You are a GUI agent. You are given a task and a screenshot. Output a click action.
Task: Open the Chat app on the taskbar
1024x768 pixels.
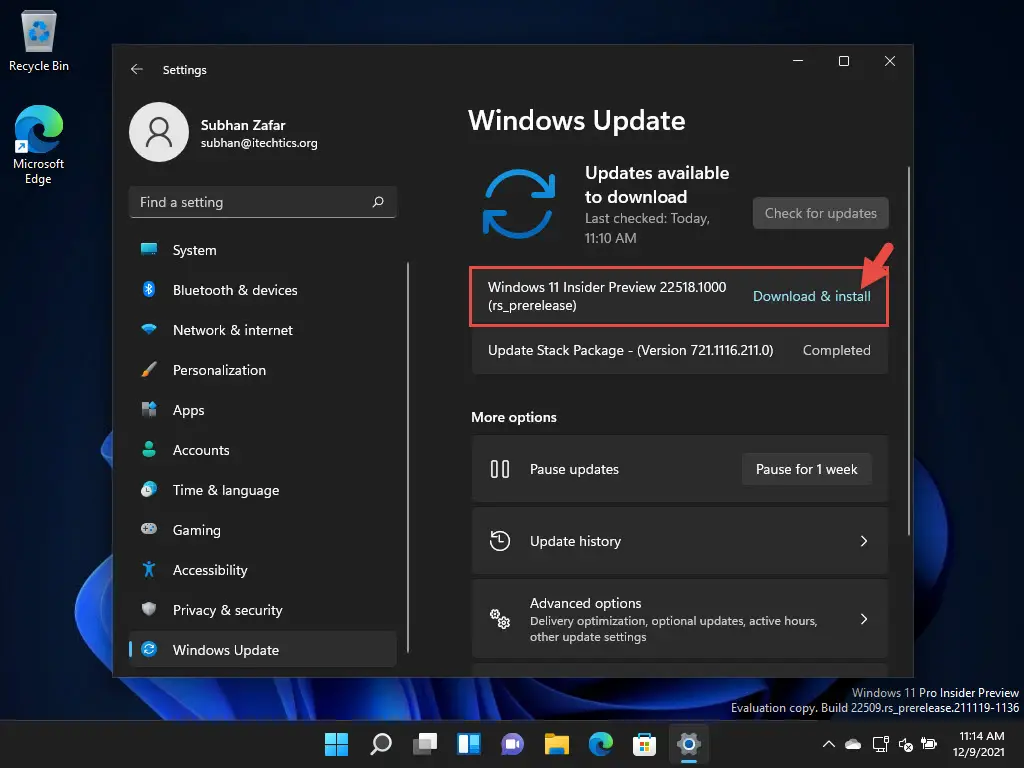pos(513,744)
